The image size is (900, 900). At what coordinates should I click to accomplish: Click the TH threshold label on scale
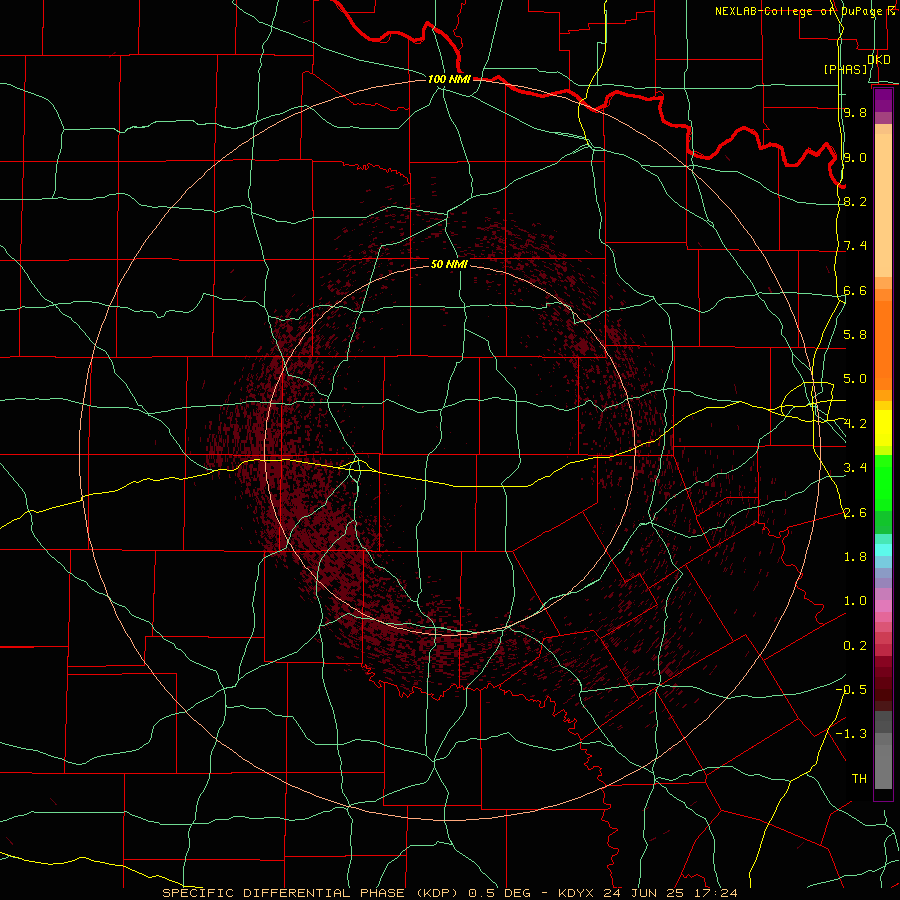(x=859, y=779)
